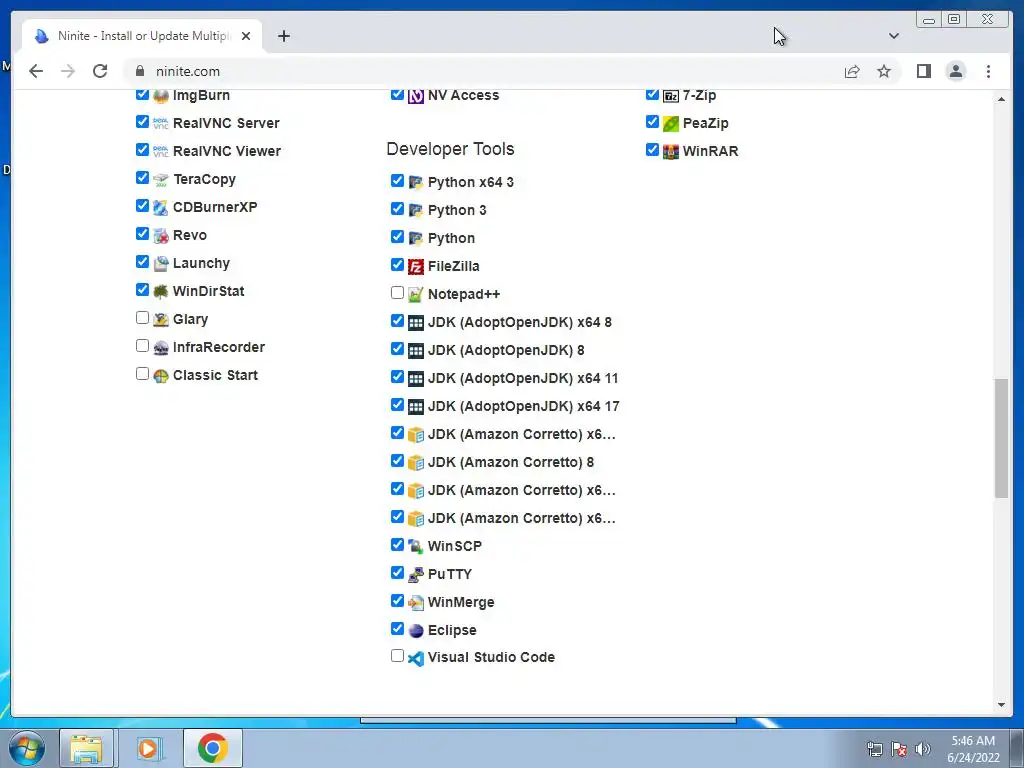Uncheck the RealVNC Viewer checkbox

coord(142,150)
